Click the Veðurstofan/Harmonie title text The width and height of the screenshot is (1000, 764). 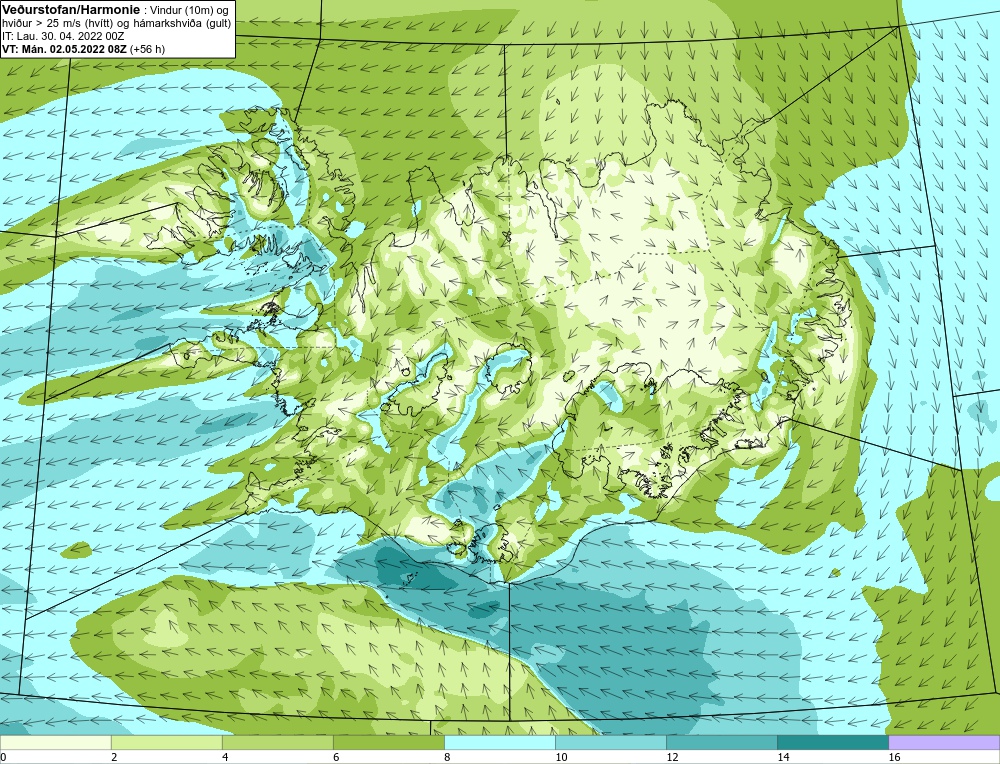(x=70, y=9)
